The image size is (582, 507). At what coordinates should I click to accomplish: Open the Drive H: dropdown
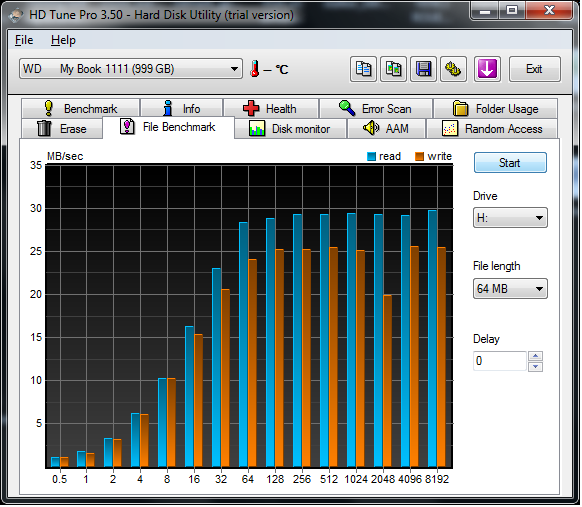[x=510, y=217]
